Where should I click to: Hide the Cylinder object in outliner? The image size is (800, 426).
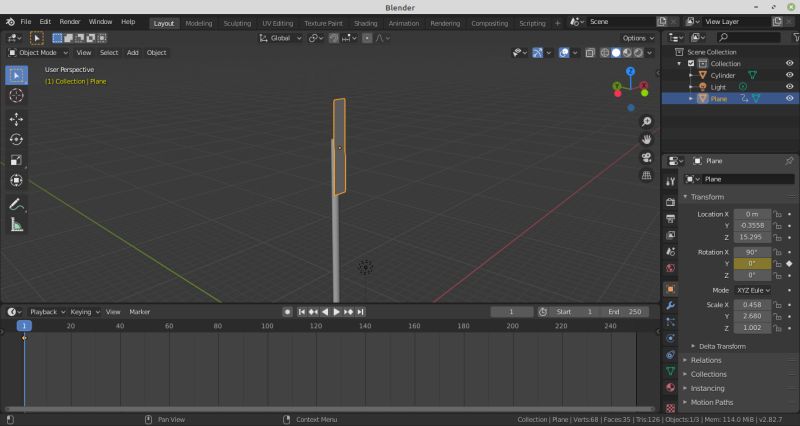pyautogui.click(x=789, y=75)
